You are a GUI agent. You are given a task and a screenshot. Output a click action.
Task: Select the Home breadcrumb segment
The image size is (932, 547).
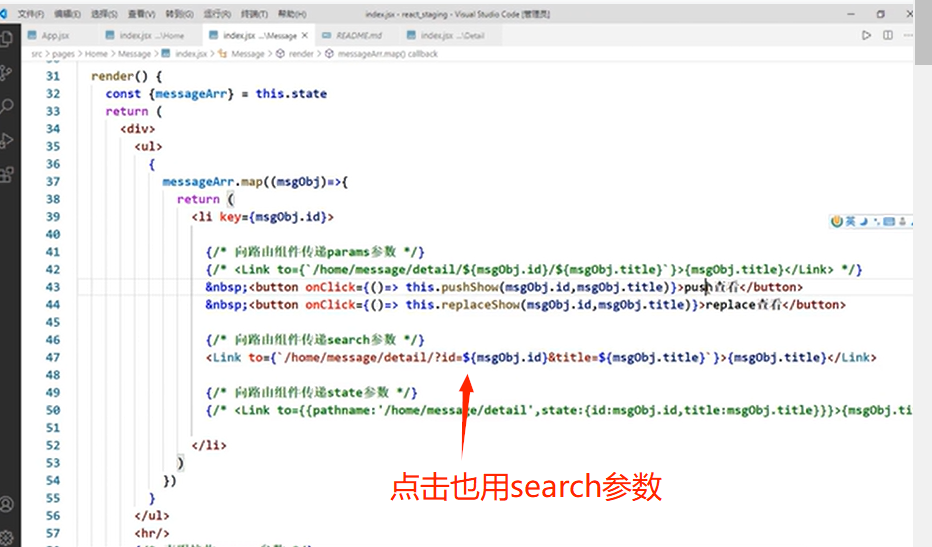(x=96, y=54)
